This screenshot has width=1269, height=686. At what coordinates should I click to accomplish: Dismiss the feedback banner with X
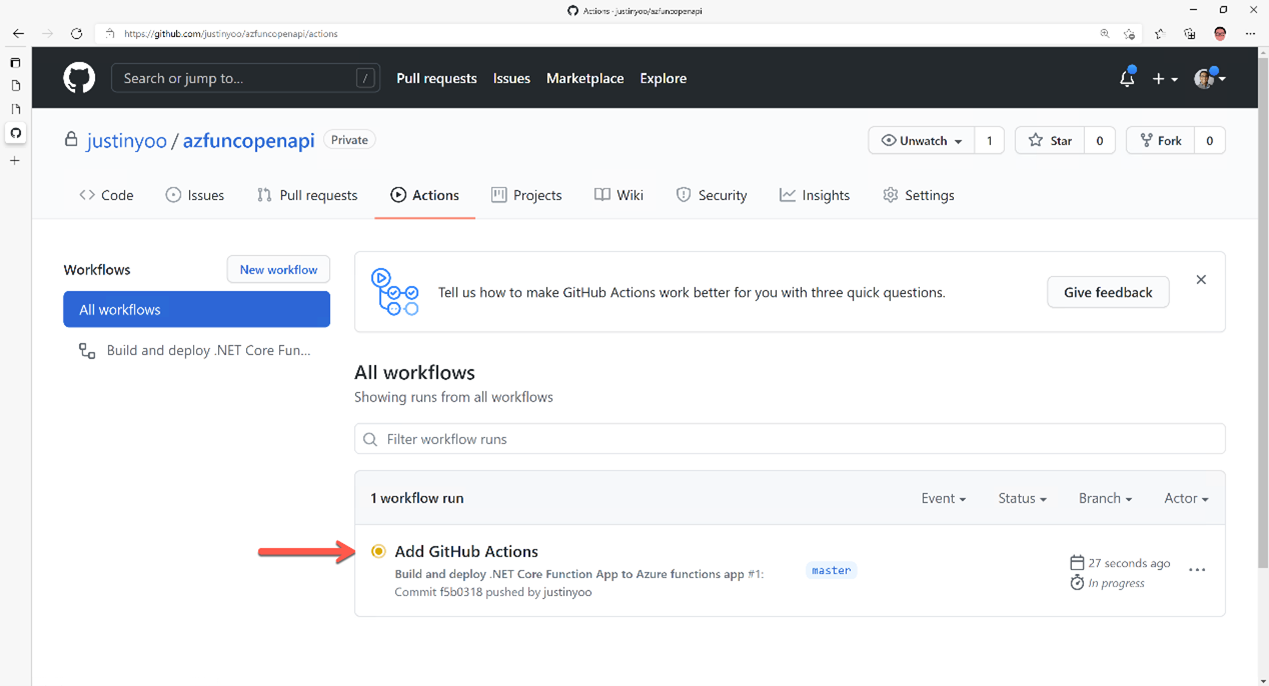click(1201, 280)
